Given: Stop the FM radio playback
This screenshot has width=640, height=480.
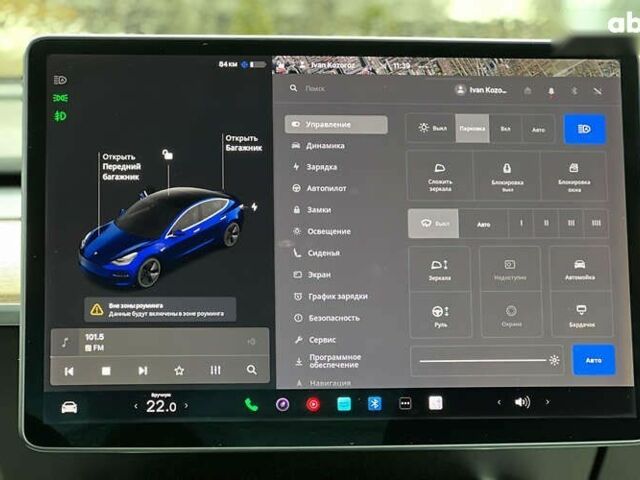Looking at the screenshot, I should point(106,371).
